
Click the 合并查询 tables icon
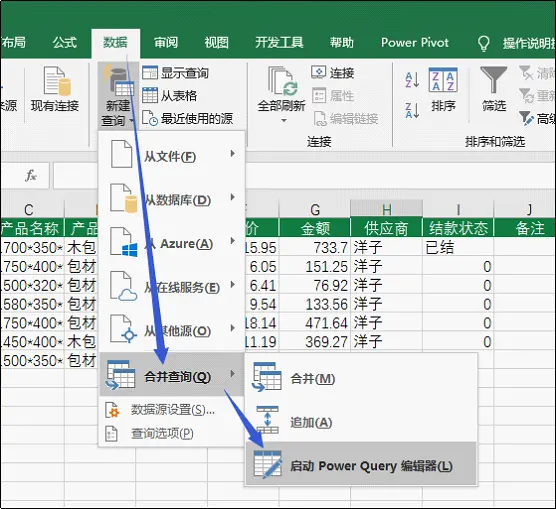(120, 375)
